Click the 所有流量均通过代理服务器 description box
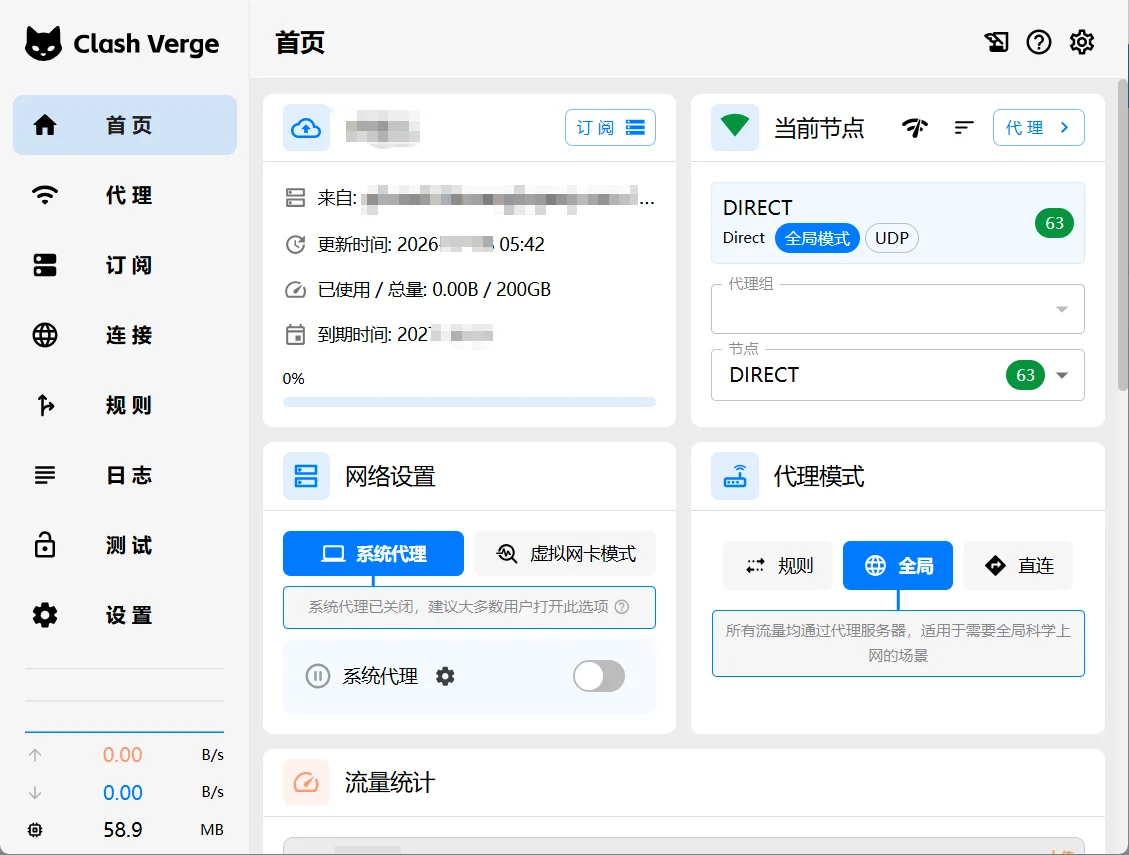This screenshot has width=1129, height=855. [898, 643]
